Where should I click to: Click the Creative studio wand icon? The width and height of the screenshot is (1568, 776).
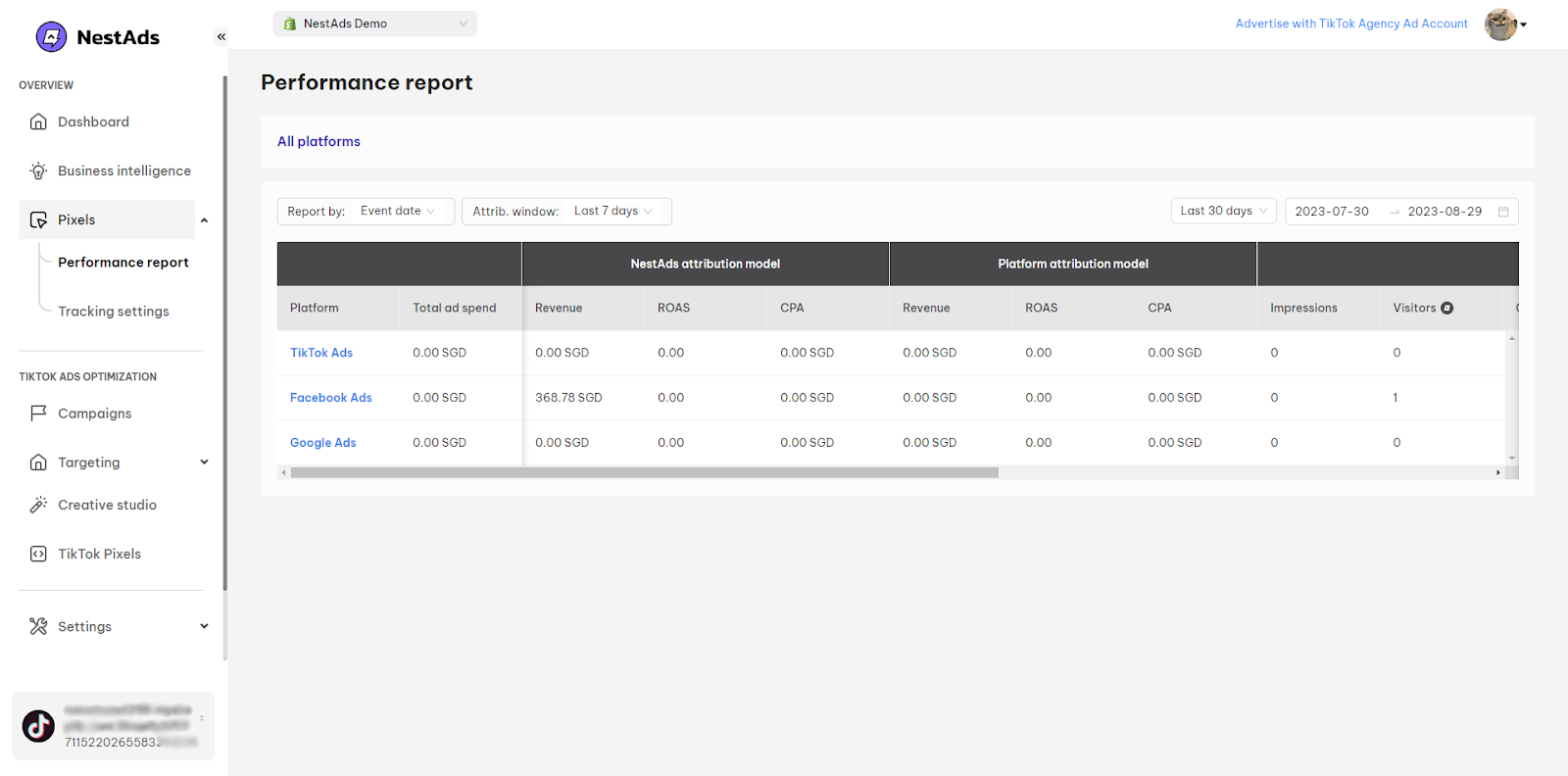pos(38,505)
